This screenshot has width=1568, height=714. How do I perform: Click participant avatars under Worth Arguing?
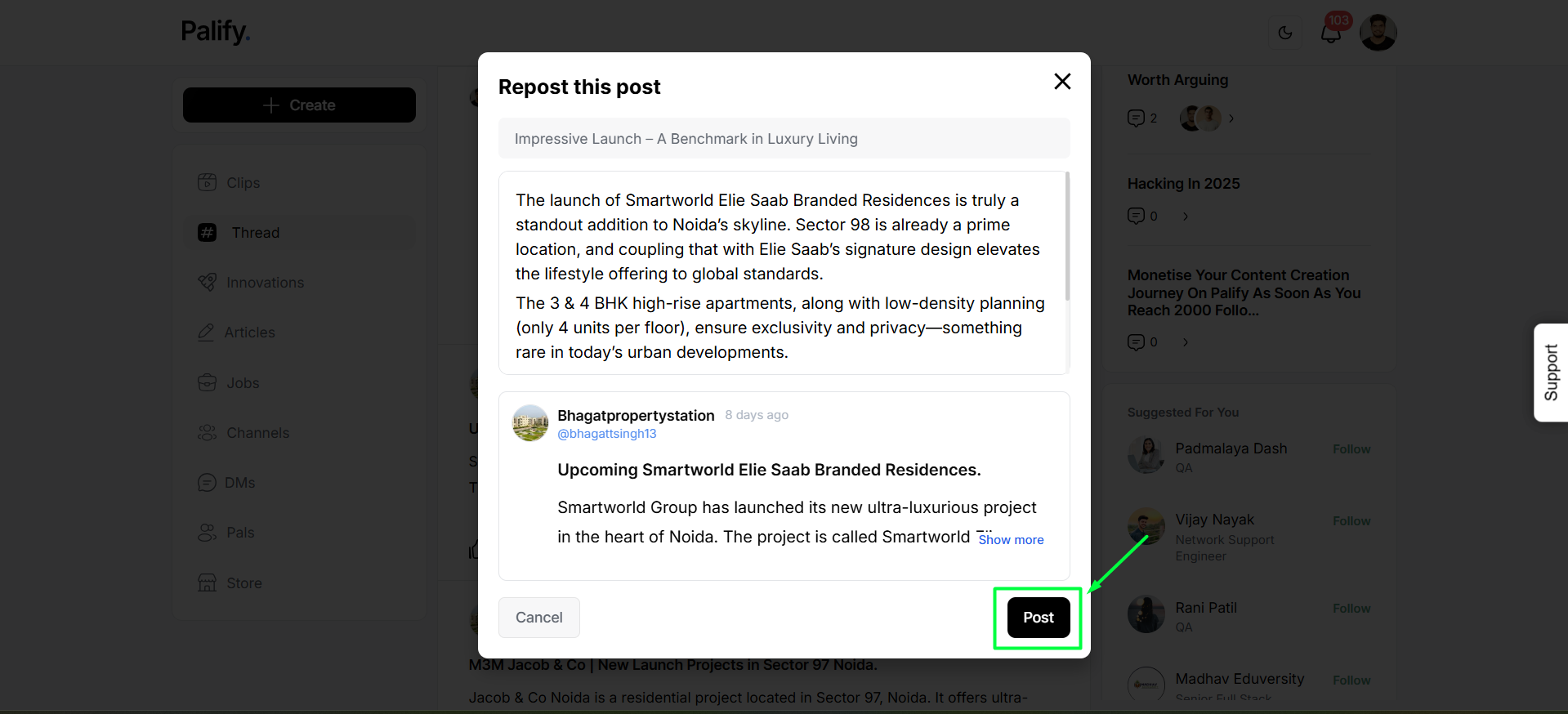click(1200, 118)
